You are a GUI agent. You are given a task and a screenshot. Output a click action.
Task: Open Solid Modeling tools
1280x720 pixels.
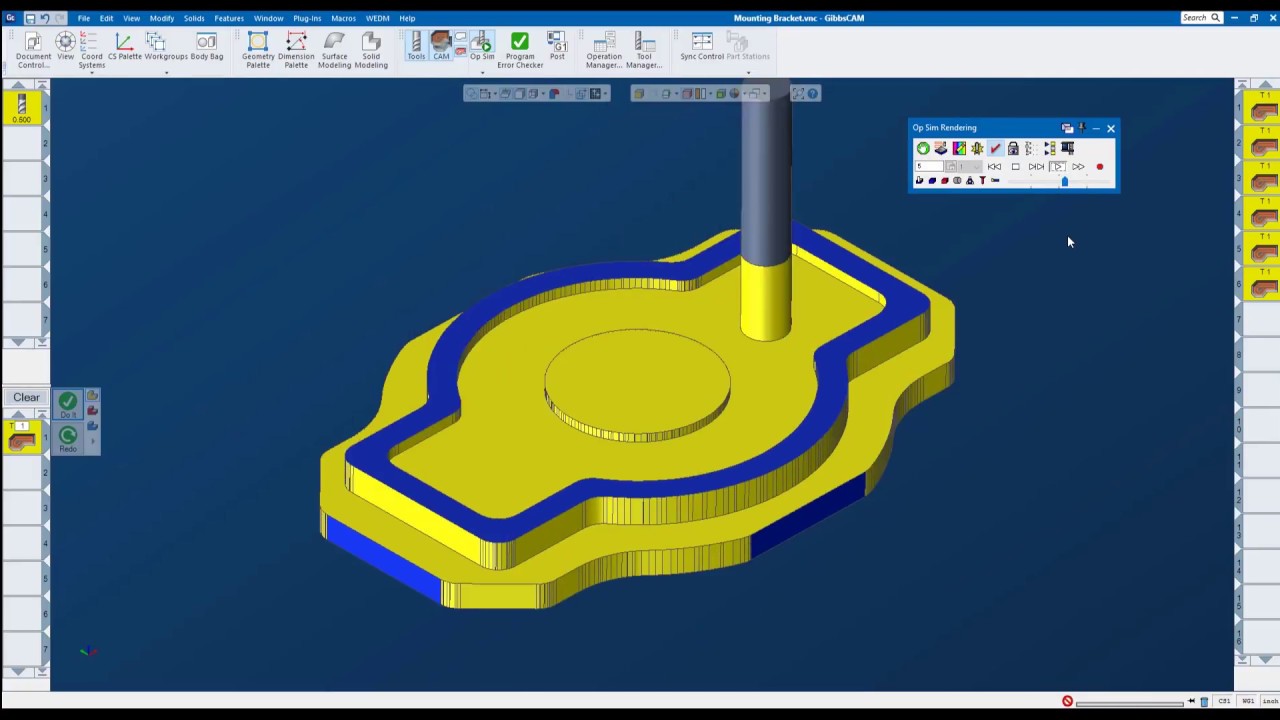click(371, 49)
